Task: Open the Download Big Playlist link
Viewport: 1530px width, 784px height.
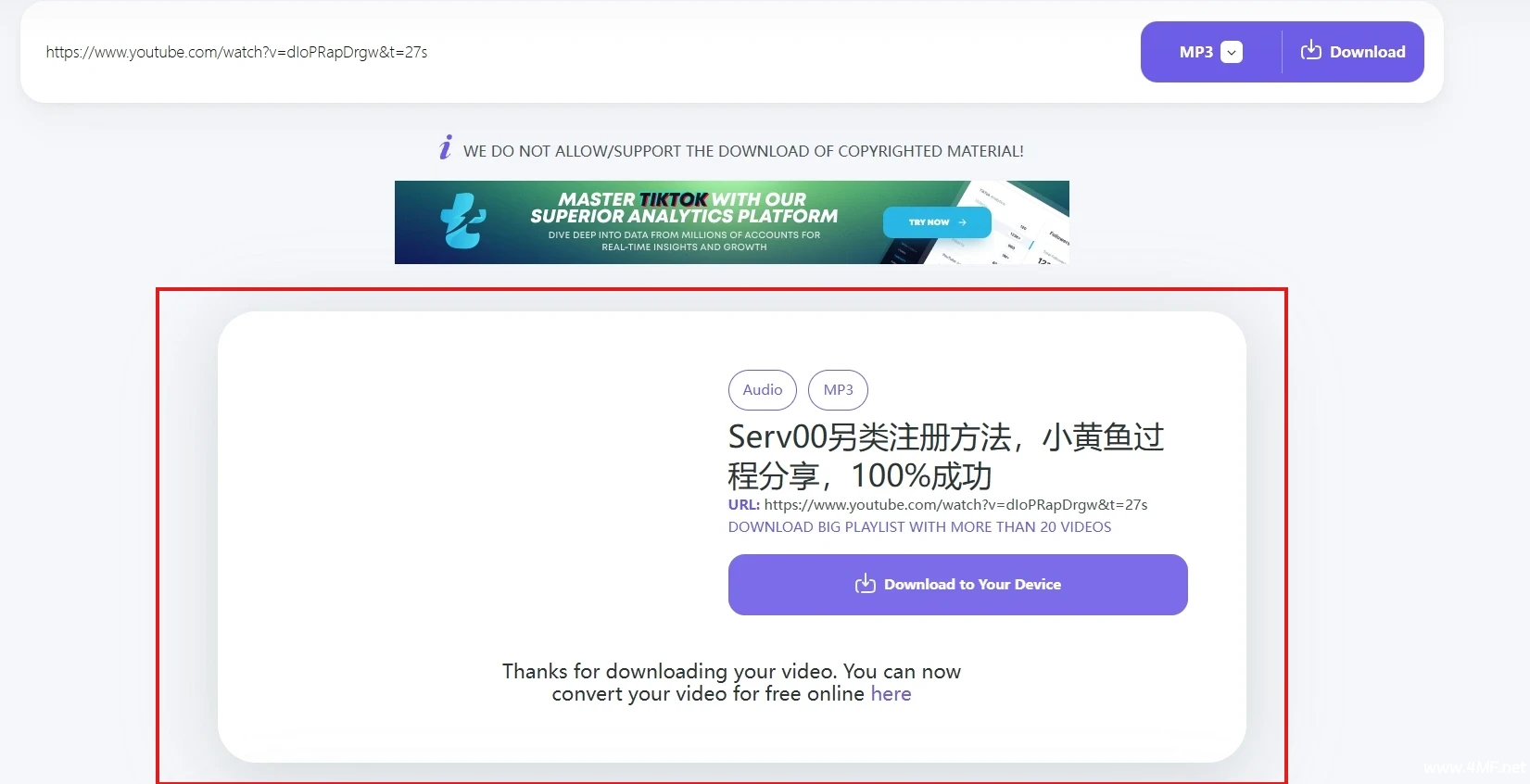Action: [919, 527]
